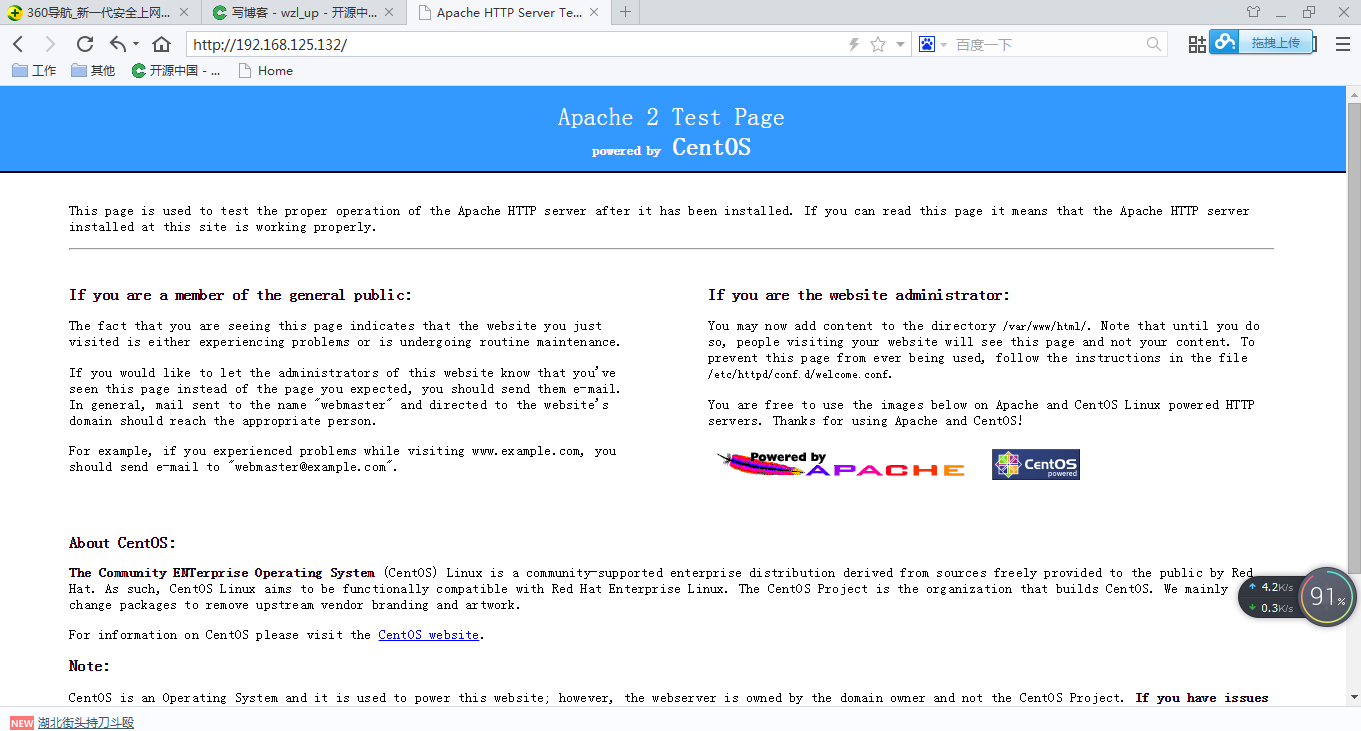Screen dimensions: 1361x731
Task: Reload the Apache test page
Action: coord(84,43)
